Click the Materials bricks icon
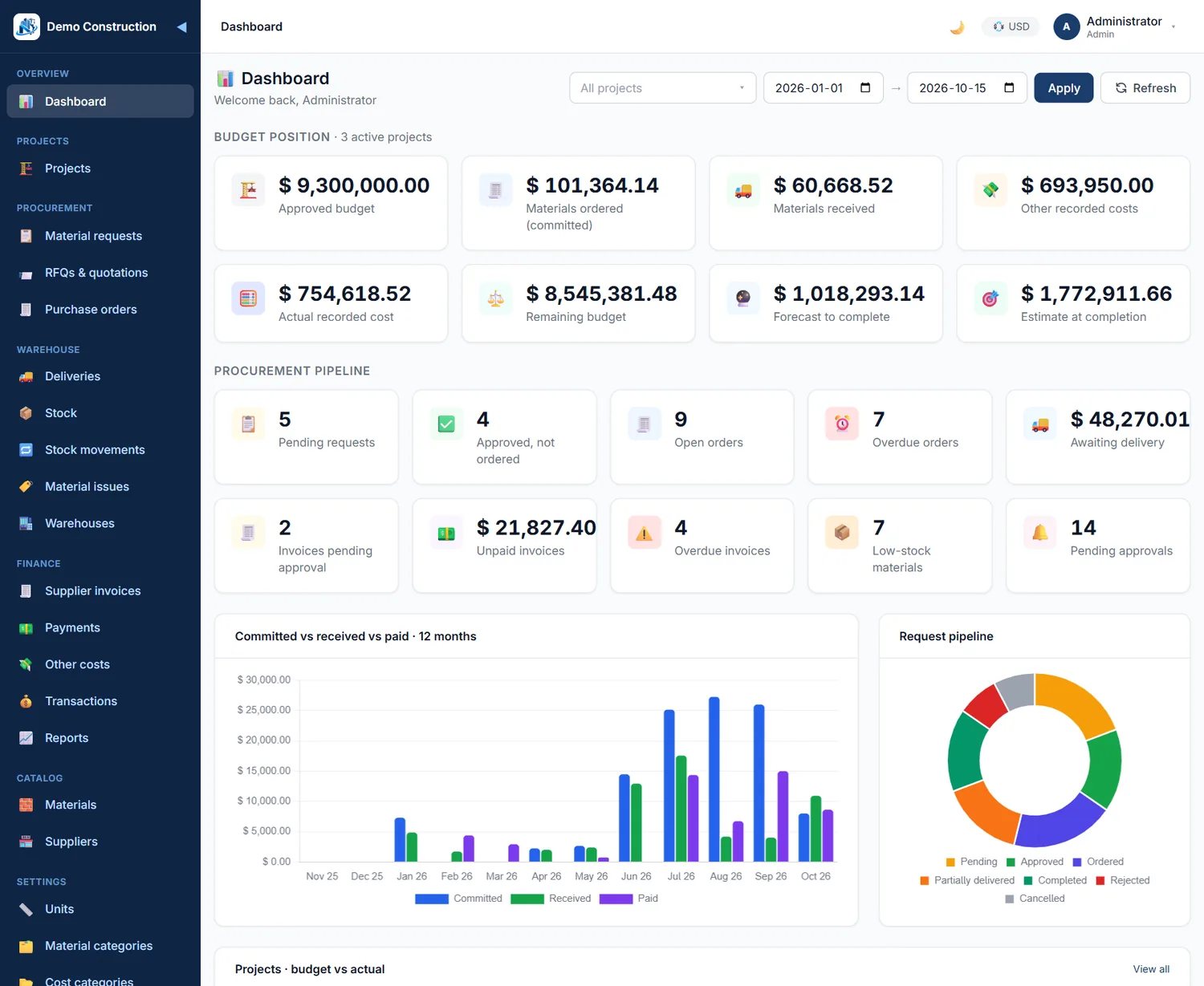This screenshot has width=1204, height=986. (x=26, y=805)
